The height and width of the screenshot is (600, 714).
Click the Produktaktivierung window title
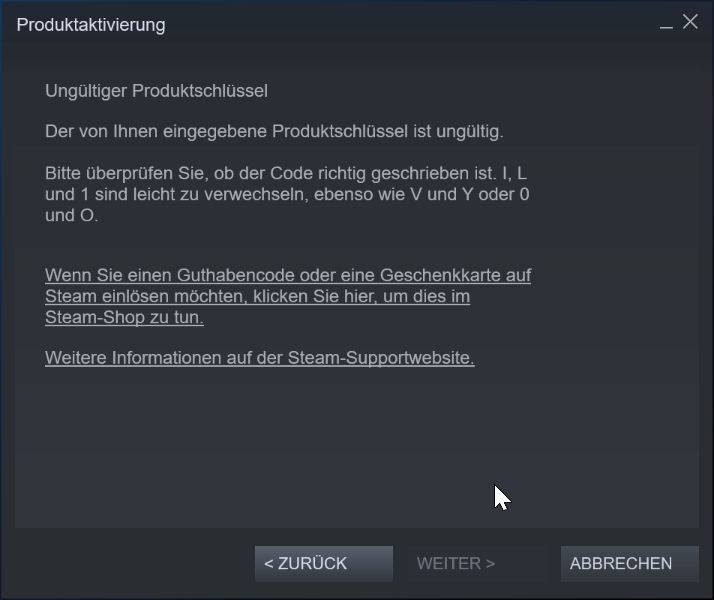91,25
